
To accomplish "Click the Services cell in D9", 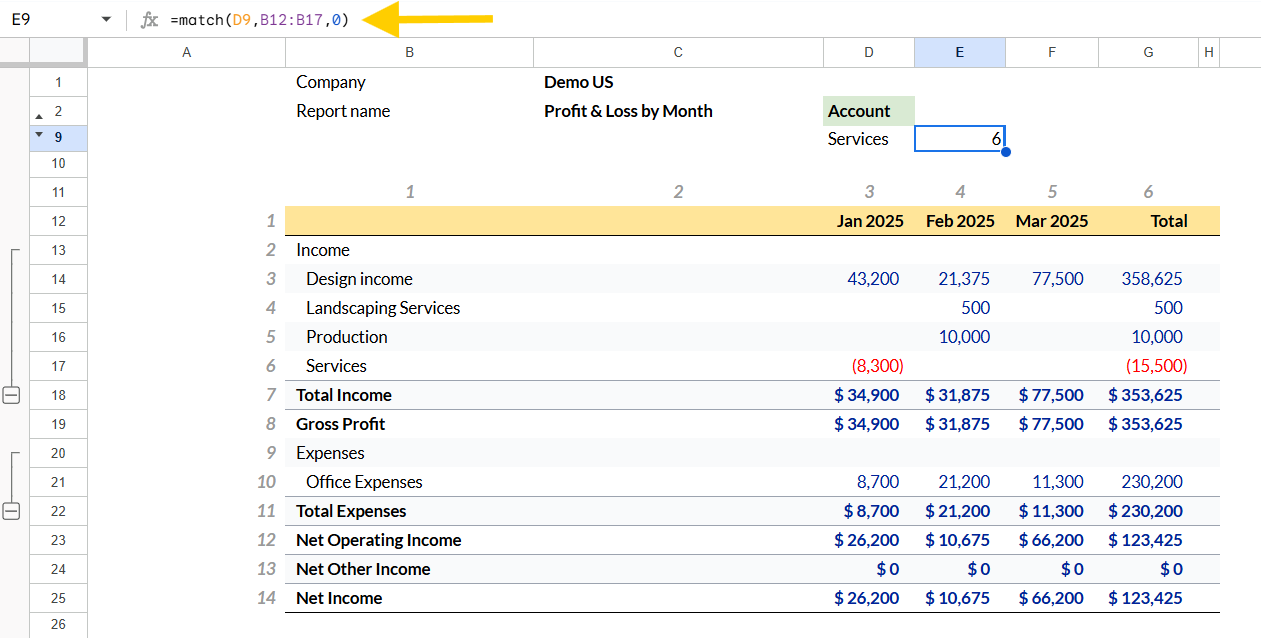I will (x=869, y=139).
